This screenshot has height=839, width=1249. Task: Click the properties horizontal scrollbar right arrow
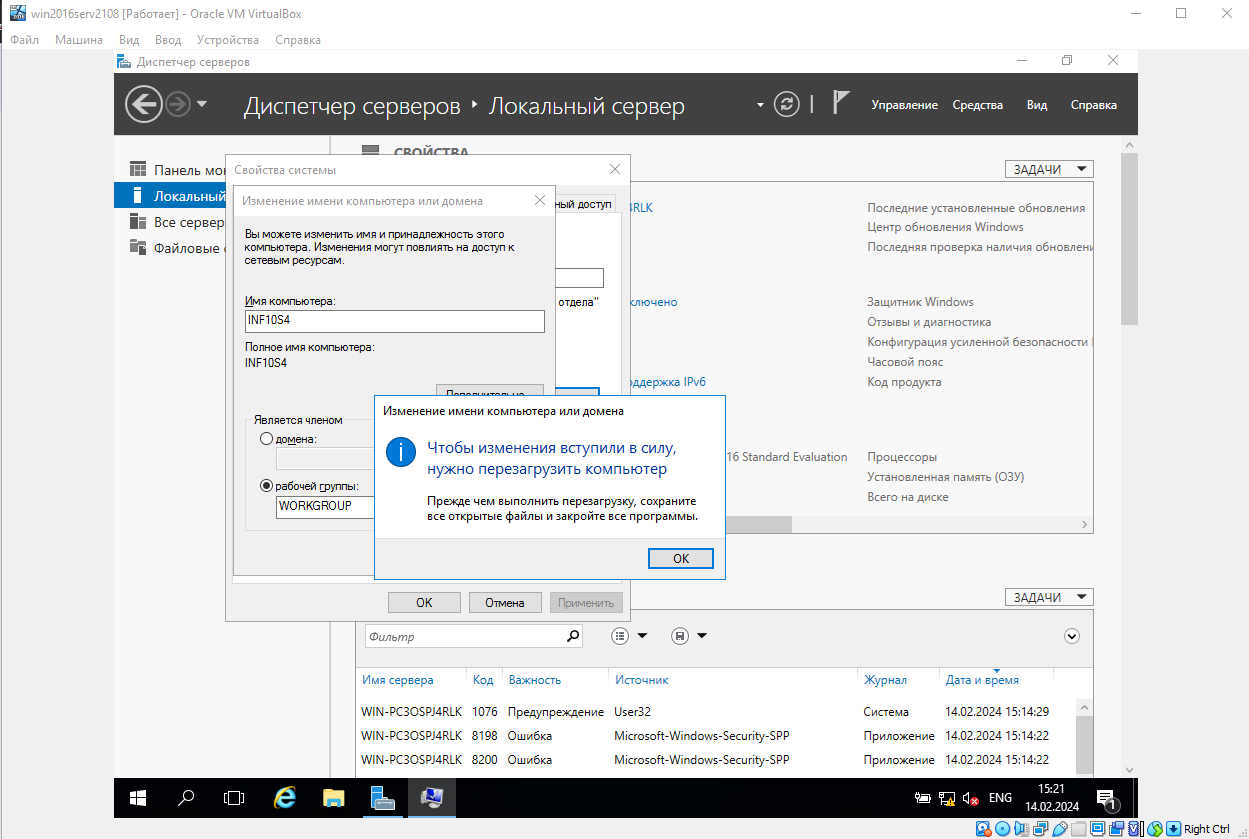1086,524
